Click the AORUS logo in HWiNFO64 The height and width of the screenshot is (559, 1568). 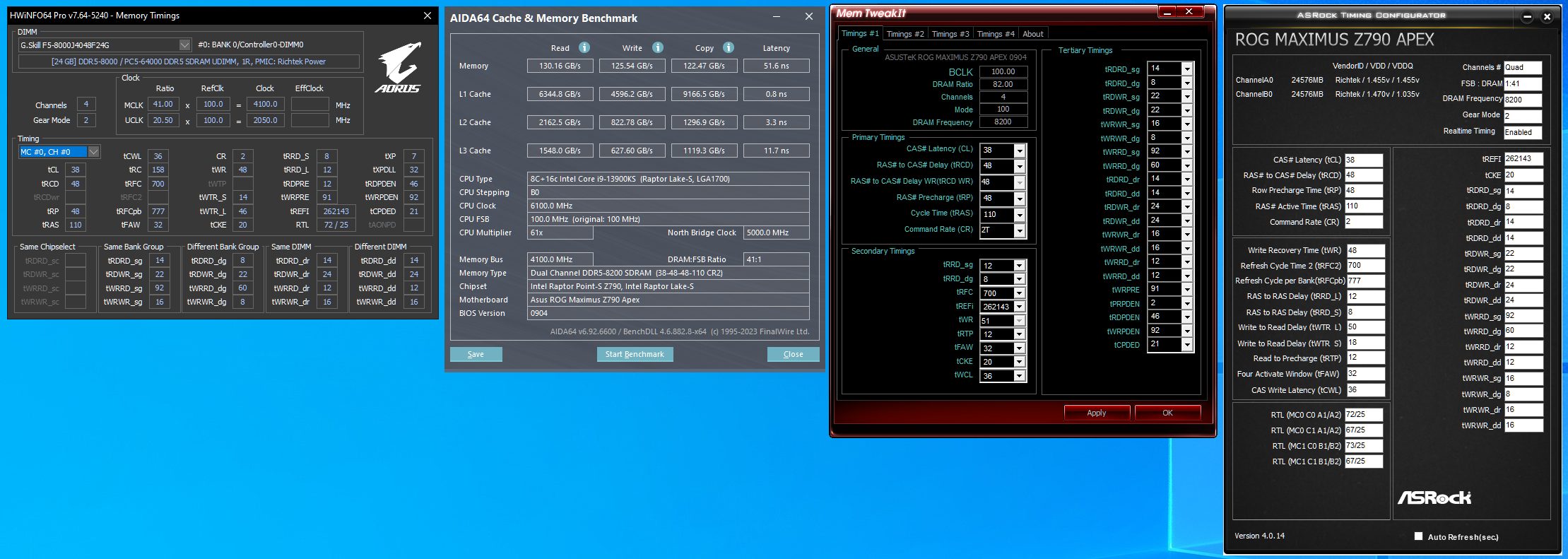[399, 67]
